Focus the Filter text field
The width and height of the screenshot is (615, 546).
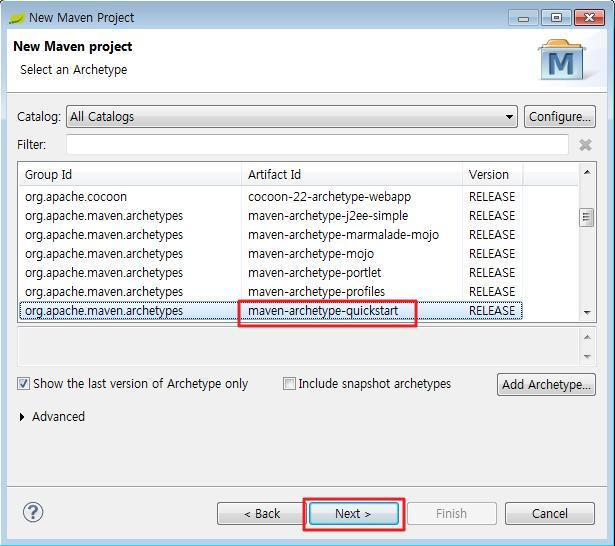coord(317,144)
